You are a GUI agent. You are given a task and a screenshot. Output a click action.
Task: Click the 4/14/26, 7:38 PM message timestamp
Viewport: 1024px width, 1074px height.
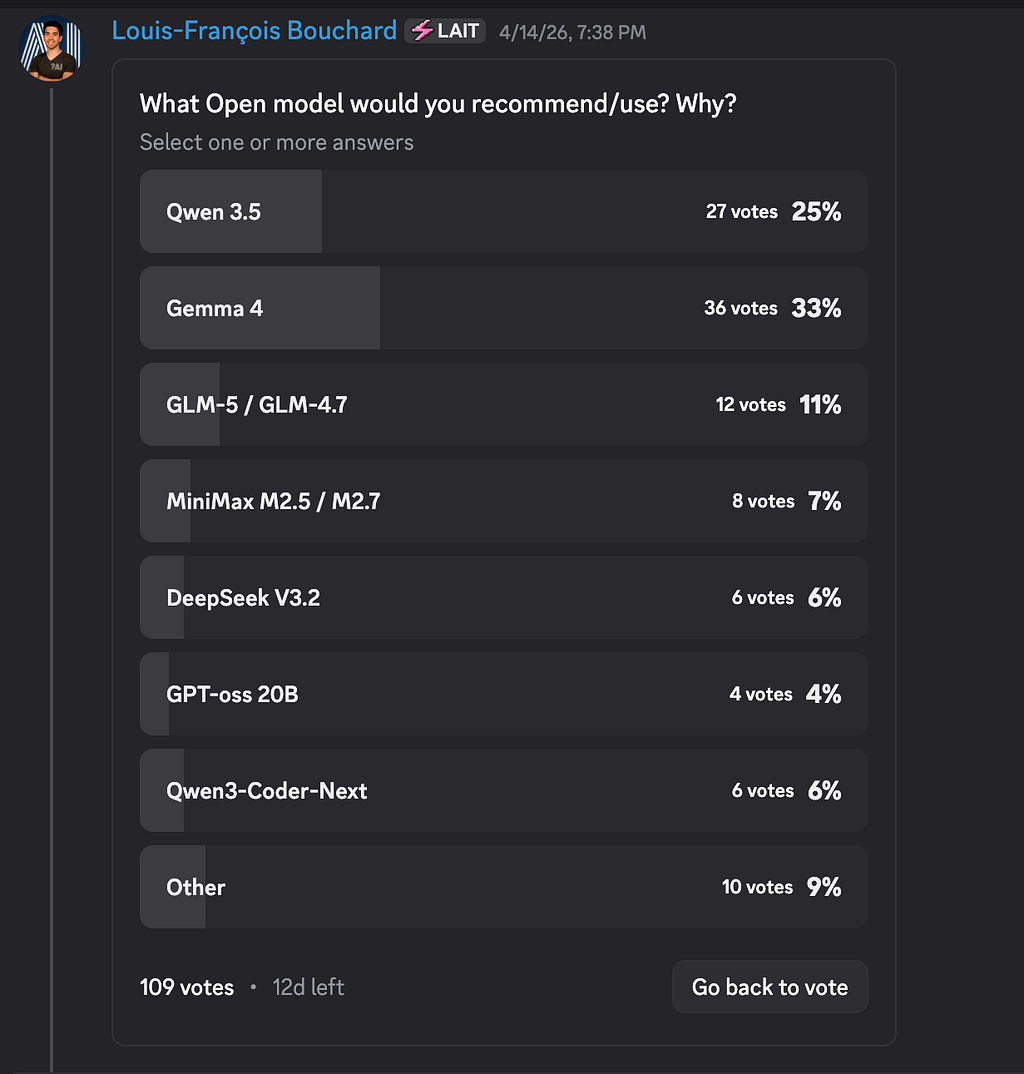tap(573, 32)
